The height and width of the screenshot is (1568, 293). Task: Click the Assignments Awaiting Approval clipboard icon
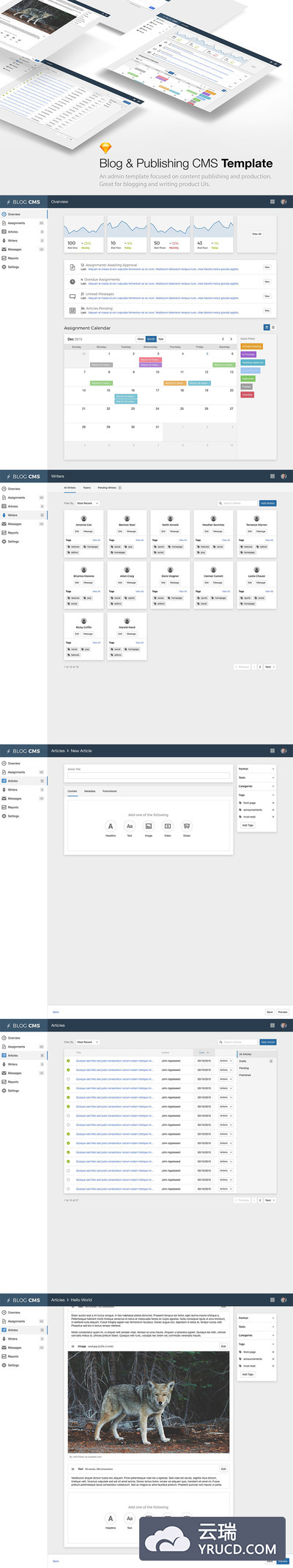[x=72, y=267]
